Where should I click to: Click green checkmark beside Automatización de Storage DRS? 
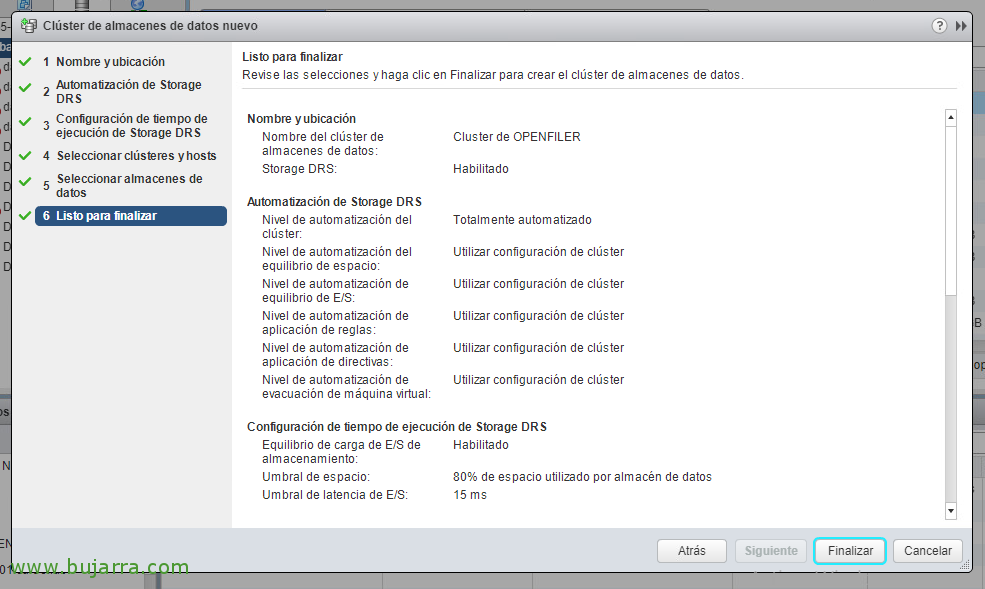tap(25, 89)
